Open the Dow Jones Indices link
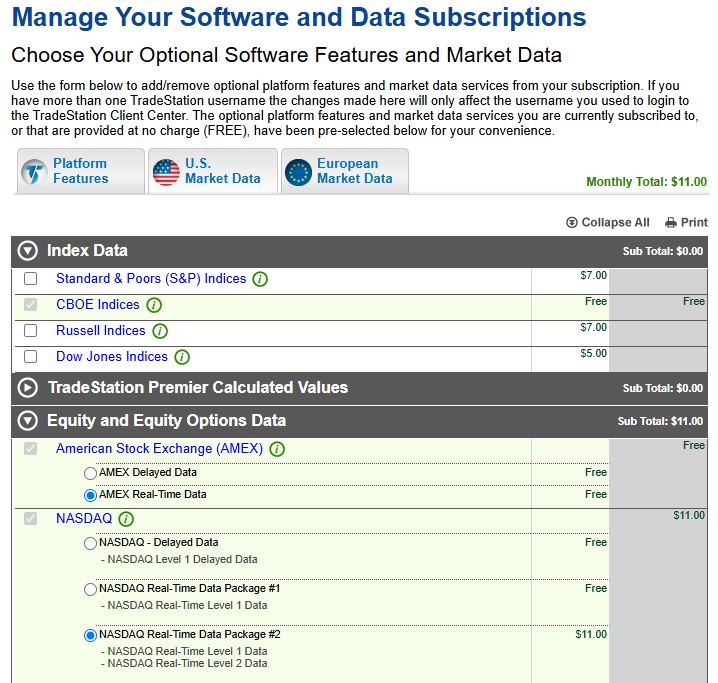Screen dimensions: 718x683 coord(112,357)
